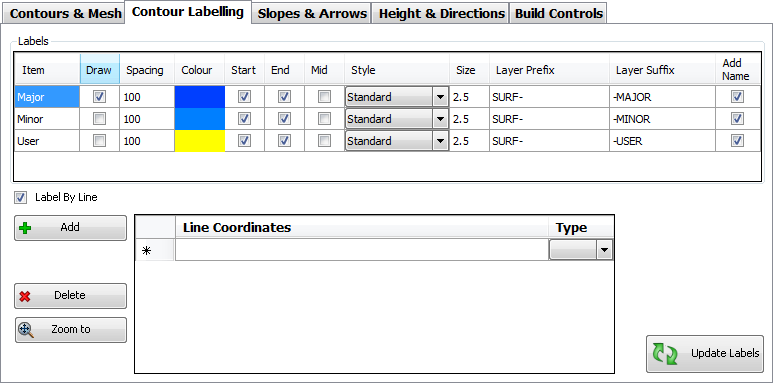The height and width of the screenshot is (384, 775).
Task: Click the Item column header
Action: [47, 70]
